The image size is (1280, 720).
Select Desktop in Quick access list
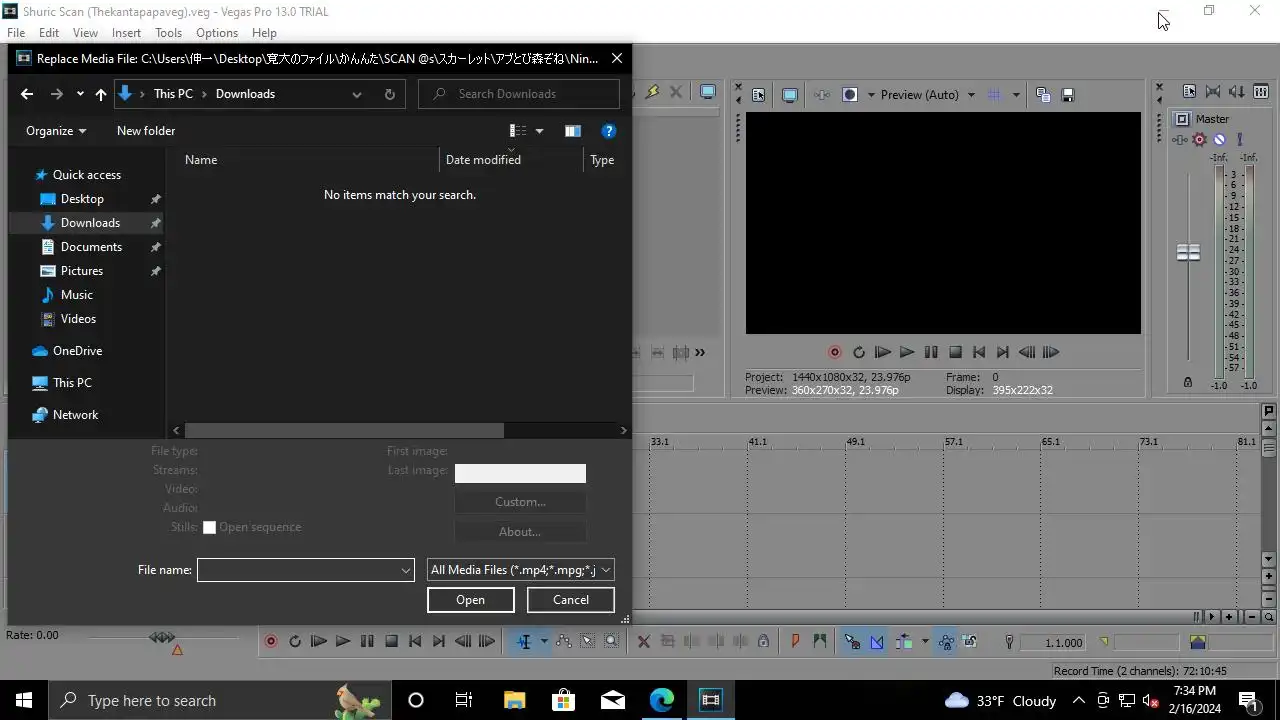[82, 199]
